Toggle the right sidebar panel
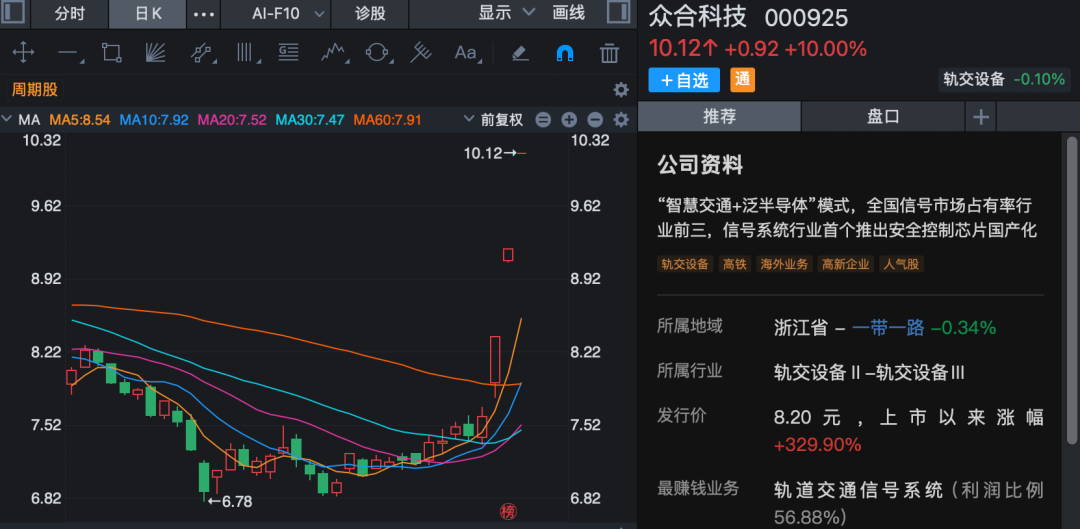1080x529 pixels. click(x=618, y=14)
